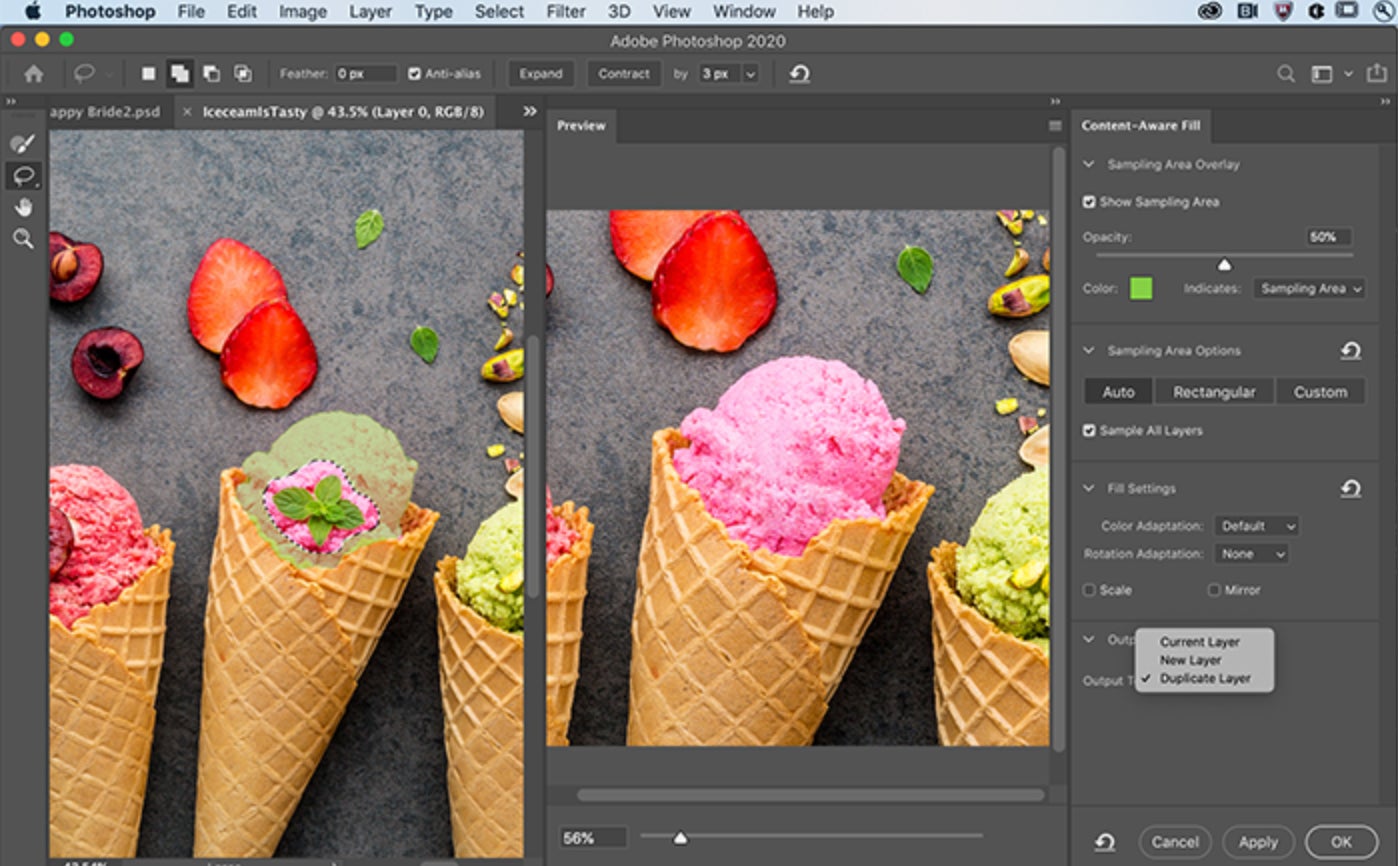Click the reset icon in options bar
The width and height of the screenshot is (1398, 866).
pos(799,74)
